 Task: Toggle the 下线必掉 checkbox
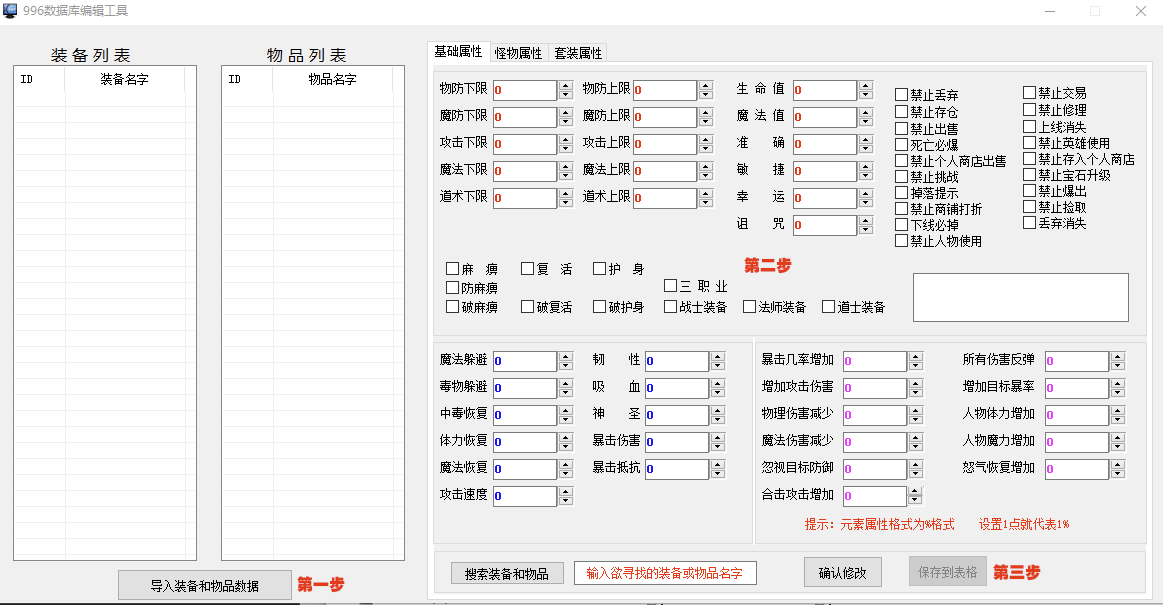(901, 224)
